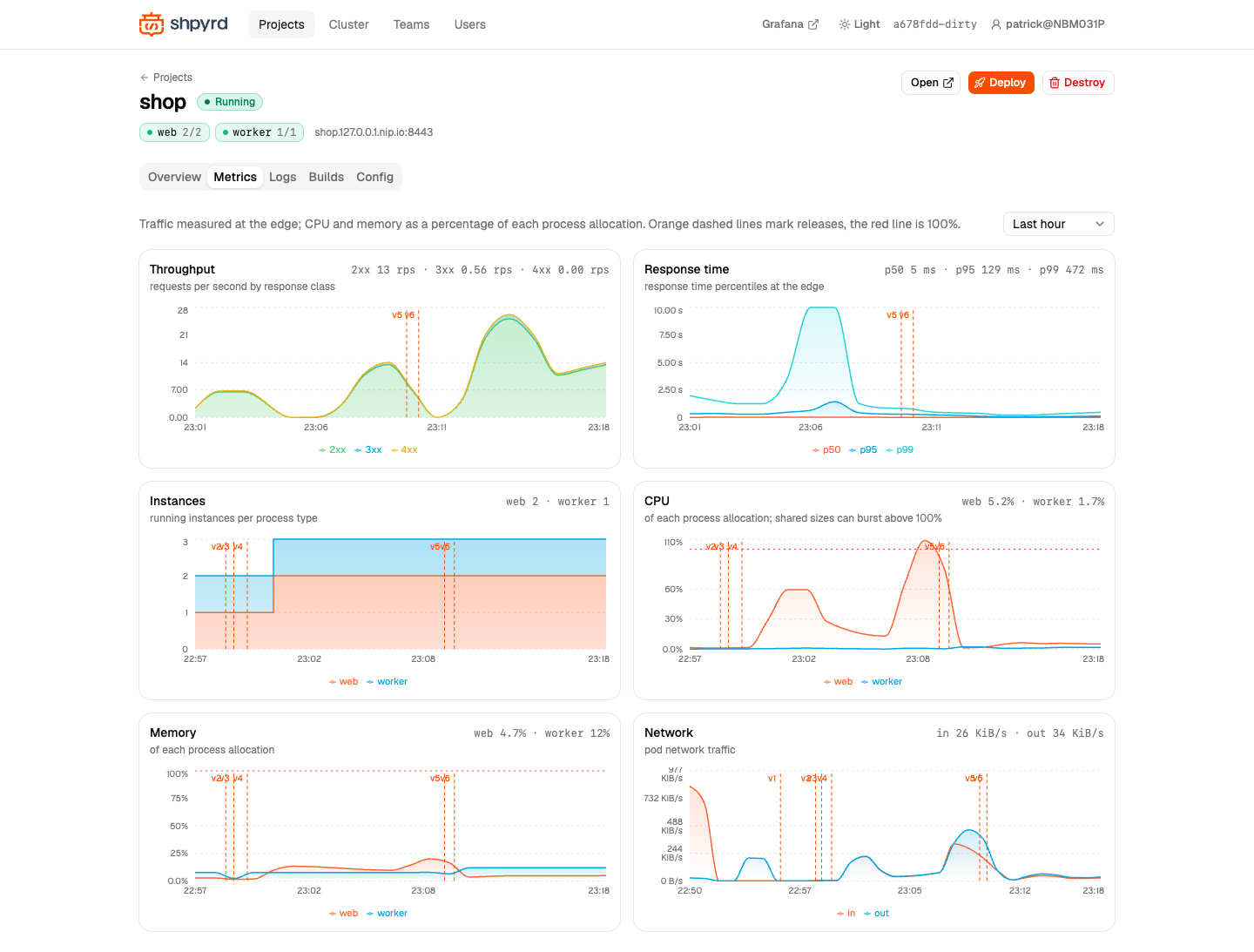This screenshot has height=952, width=1254.
Task: Click the a678fdd-dirty version text
Action: point(935,24)
